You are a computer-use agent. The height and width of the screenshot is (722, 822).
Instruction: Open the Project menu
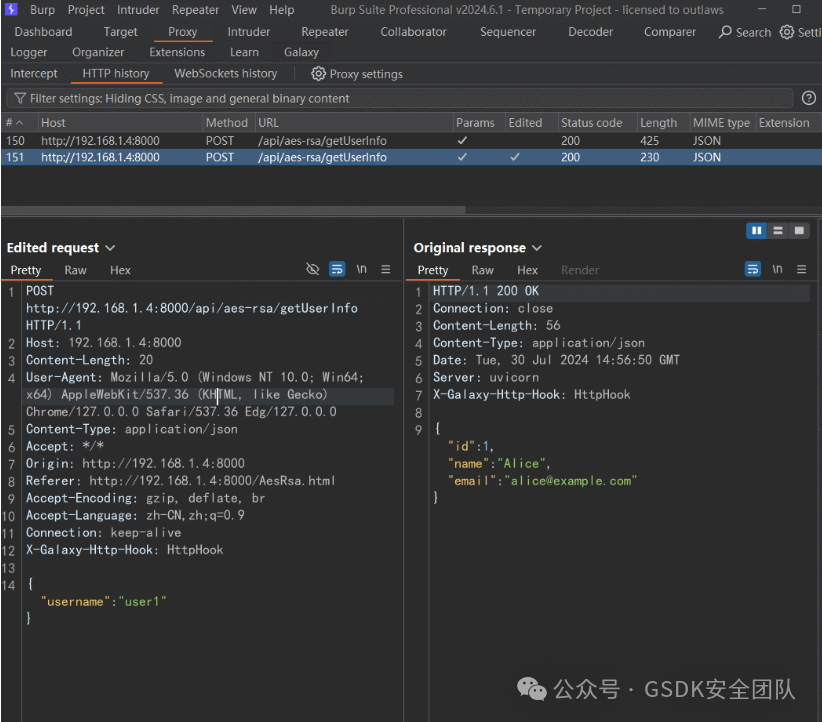pos(86,10)
